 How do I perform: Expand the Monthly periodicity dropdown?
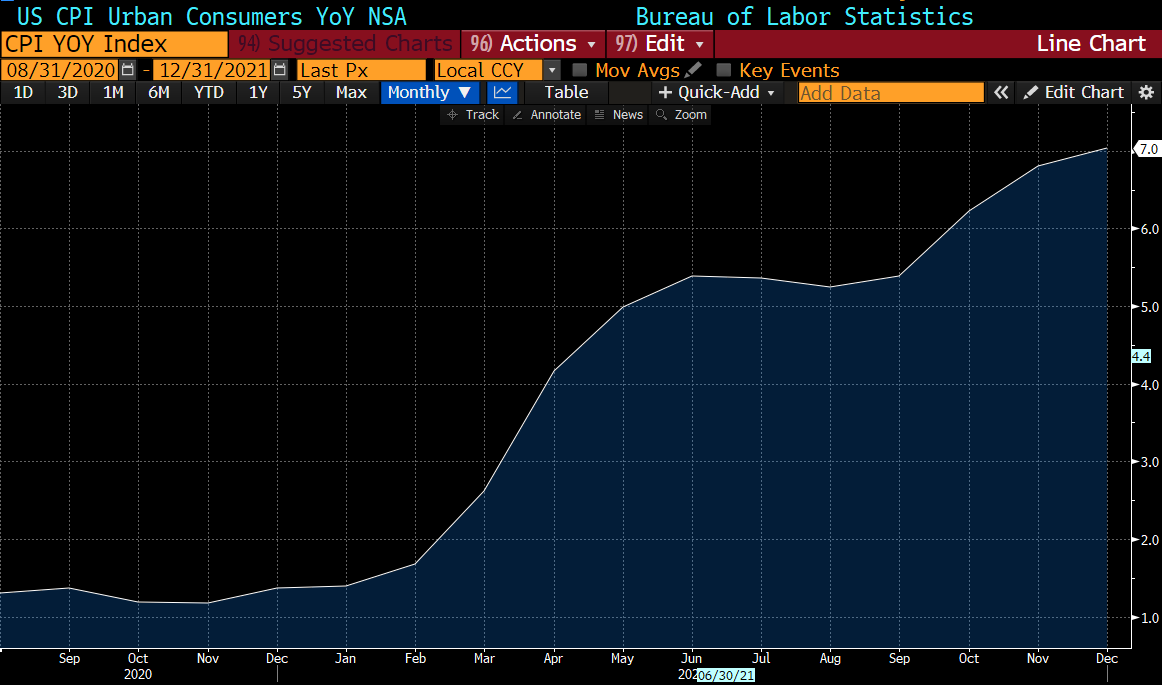pyautogui.click(x=430, y=92)
